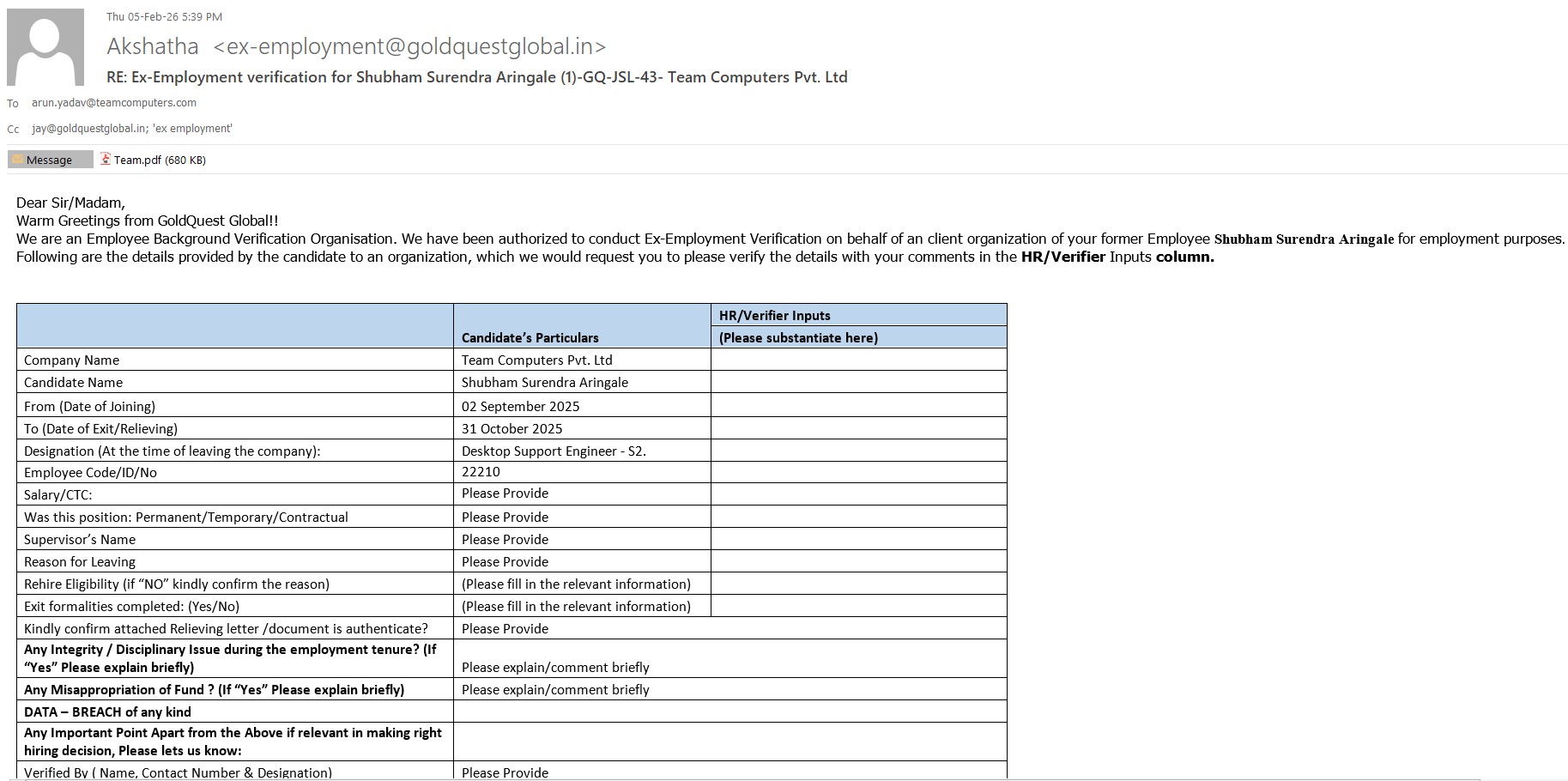Click HR/Verifier input cell for Candidate Name
The image size is (1568, 781).
point(858,382)
